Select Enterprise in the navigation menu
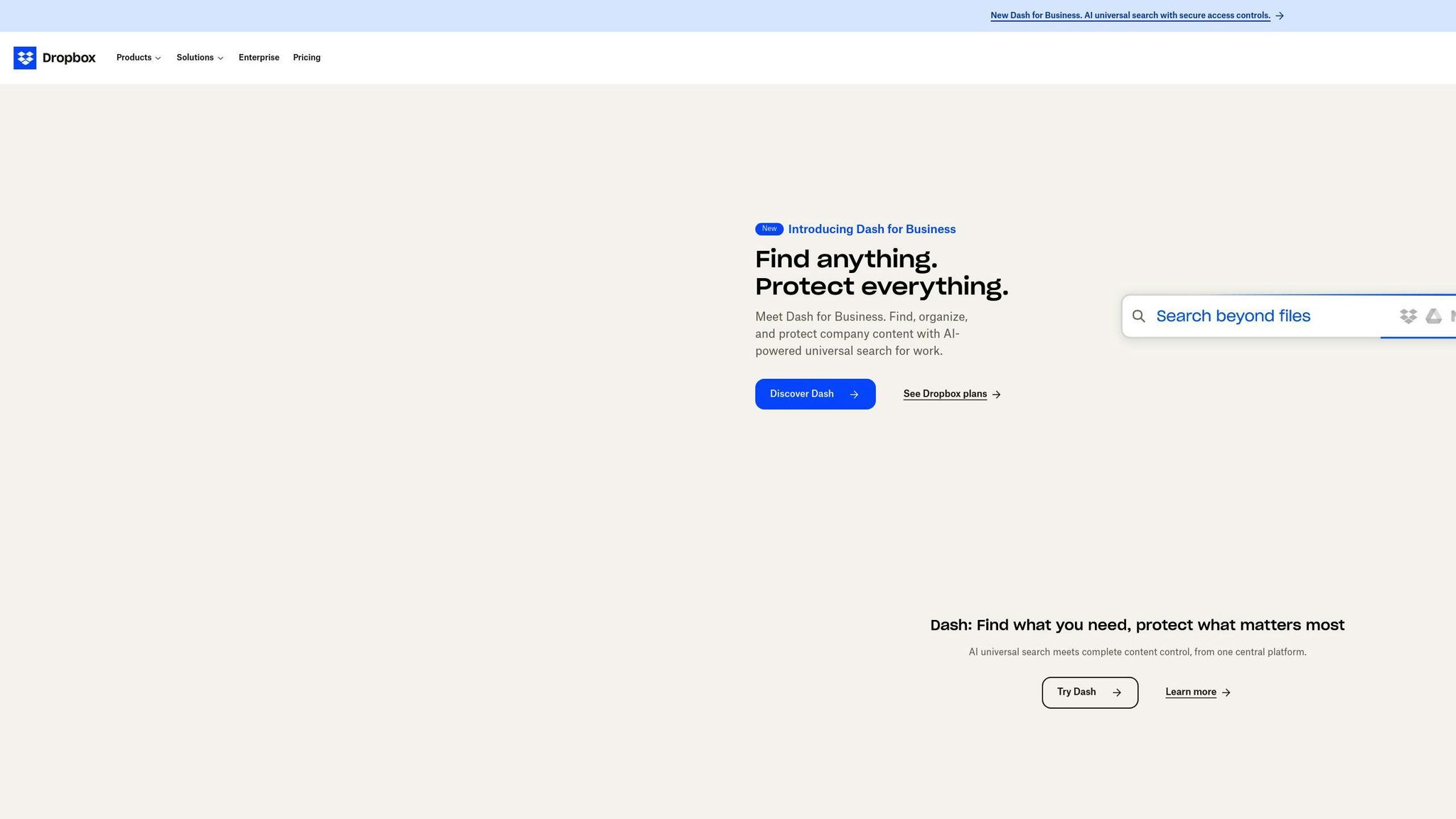The height and width of the screenshot is (819, 1456). (259, 58)
